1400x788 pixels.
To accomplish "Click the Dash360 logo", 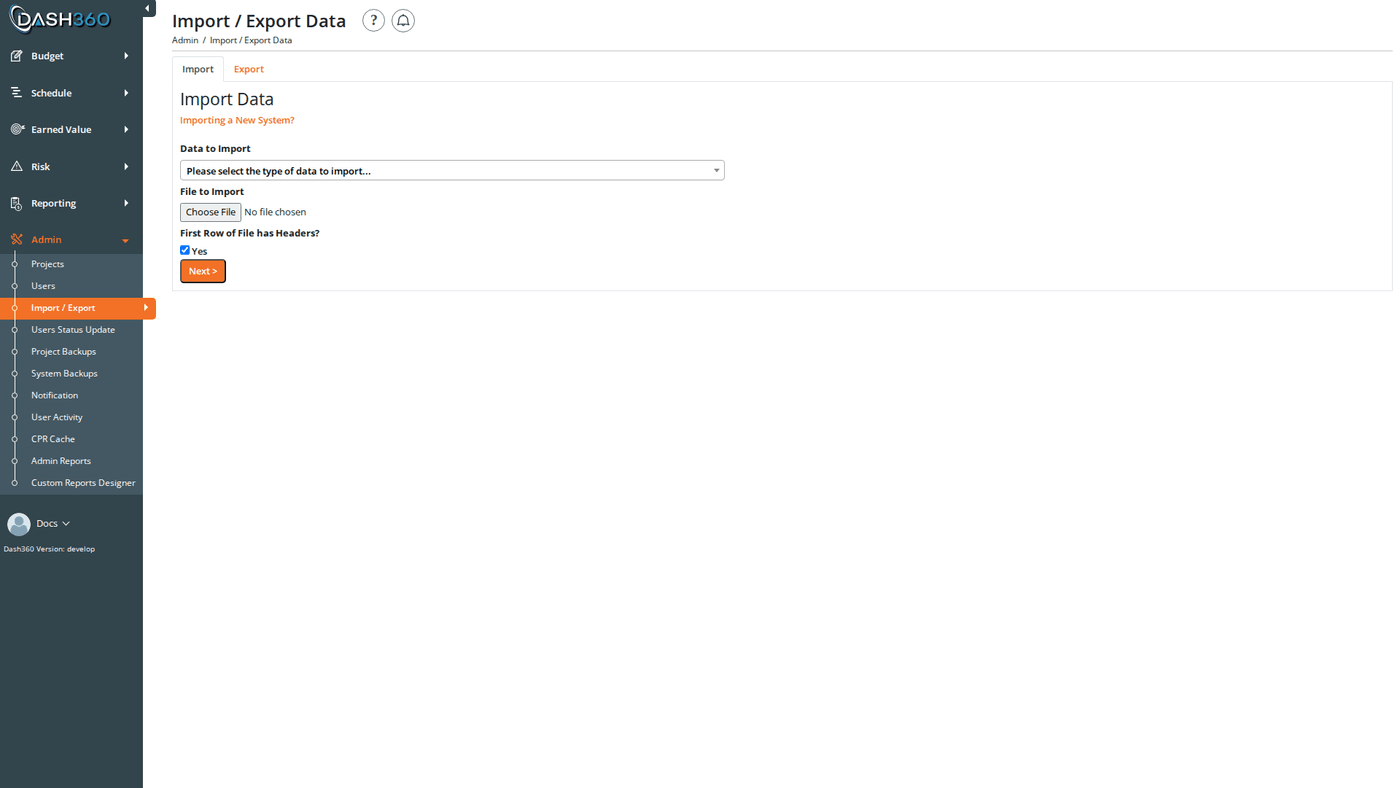I will pos(58,17).
